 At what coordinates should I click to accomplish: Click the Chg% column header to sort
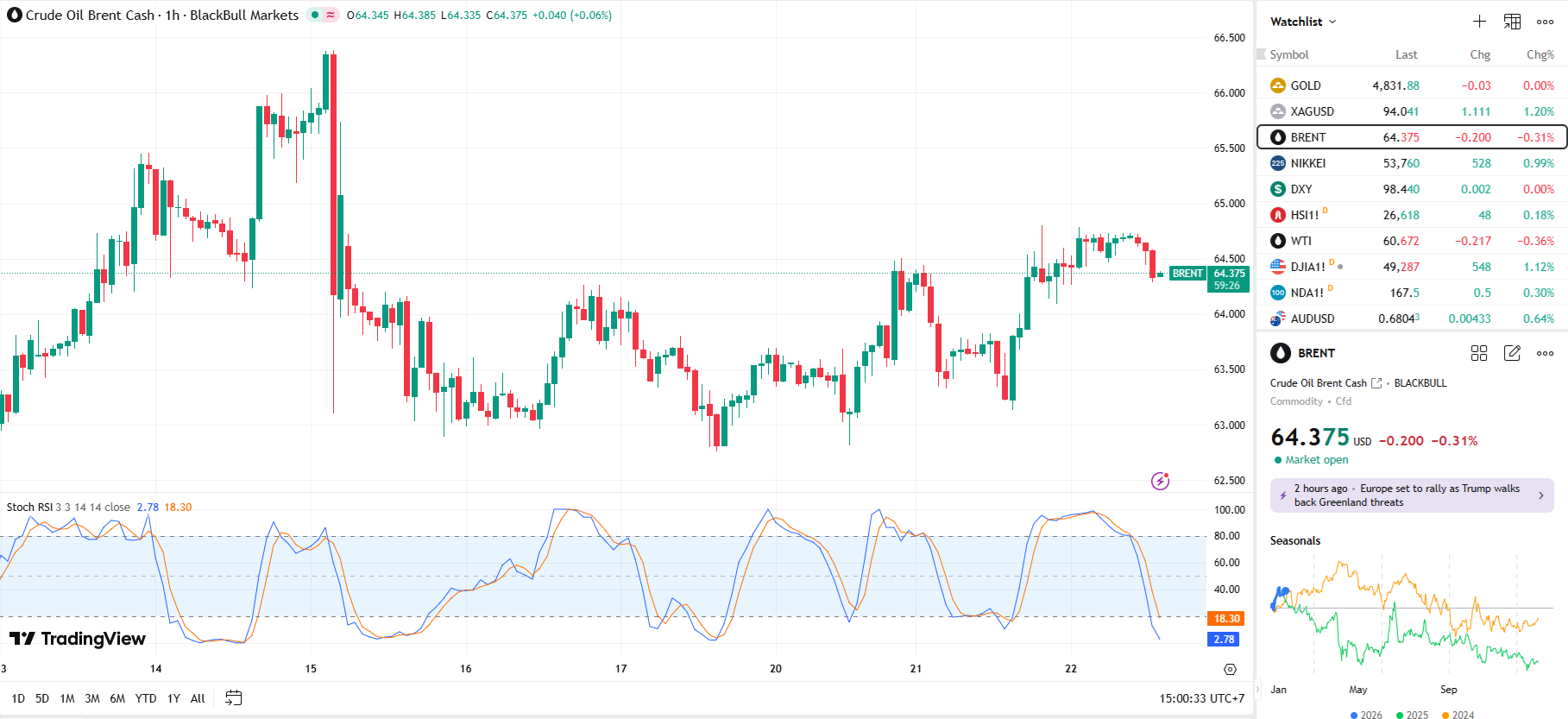coord(1540,54)
